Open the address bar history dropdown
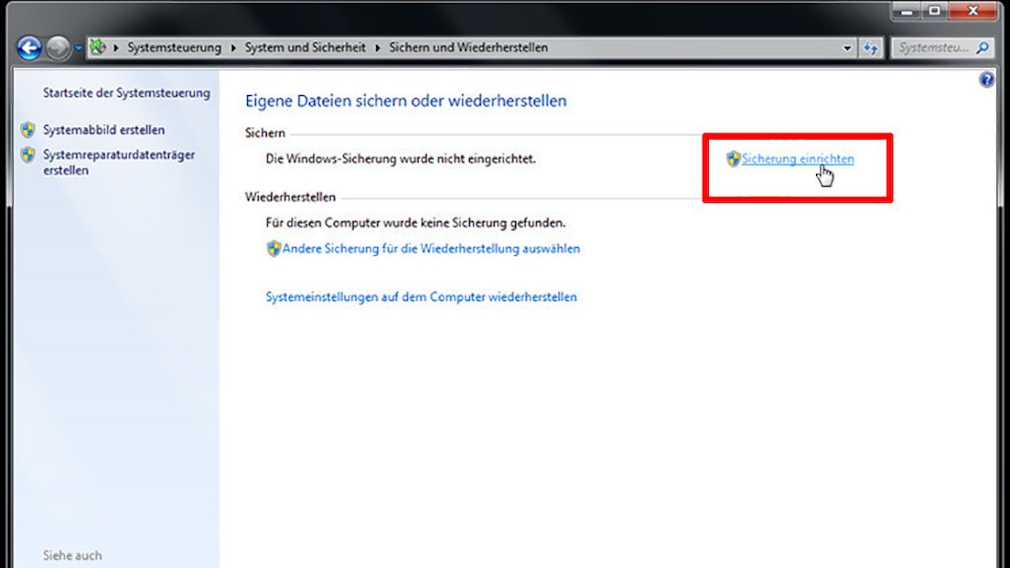Screen dimensions: 1010x568 (847, 48)
